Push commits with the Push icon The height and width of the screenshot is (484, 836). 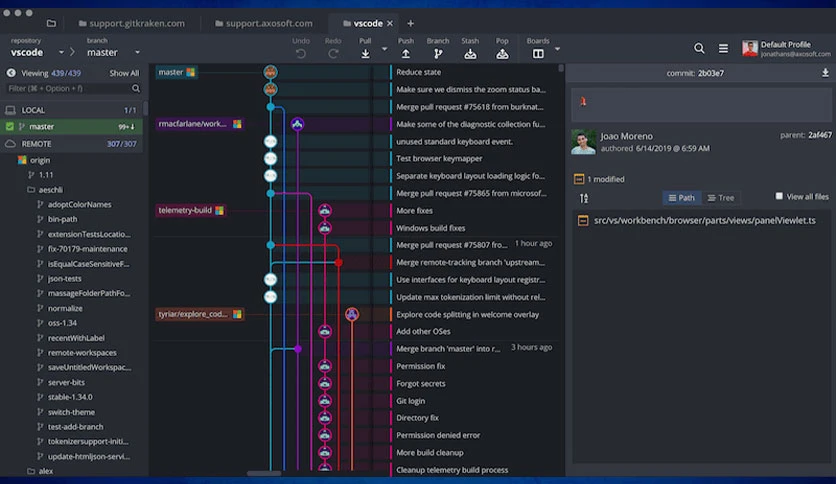(406, 53)
